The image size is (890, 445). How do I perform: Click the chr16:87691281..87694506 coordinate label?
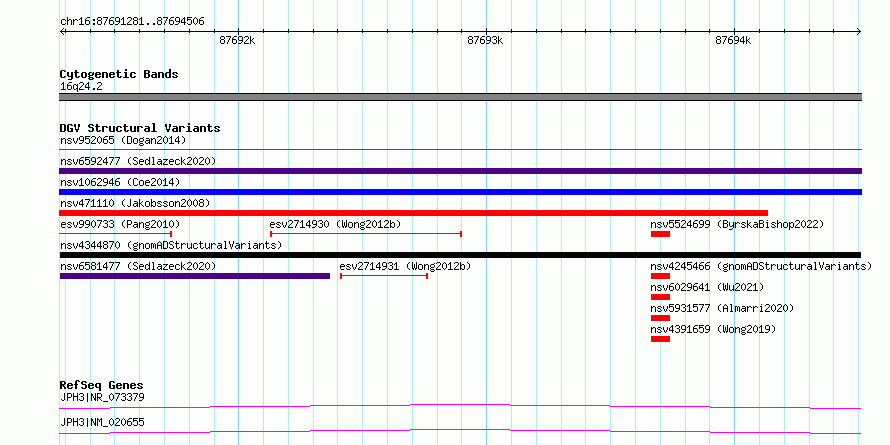pos(132,22)
